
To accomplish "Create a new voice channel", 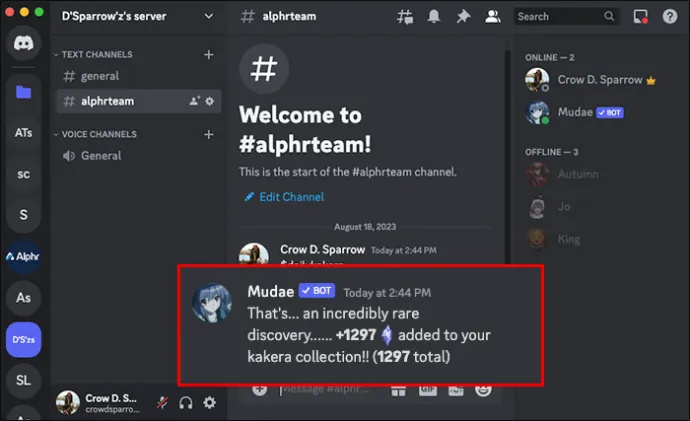I will coord(209,134).
